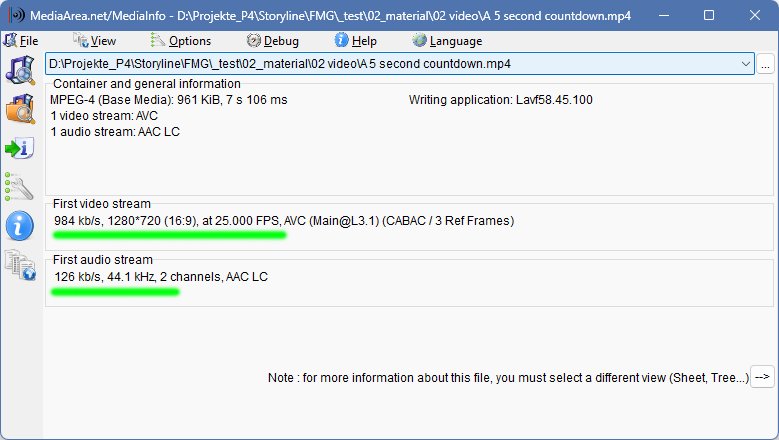Viewport: 779px width, 440px height.
Task: Click 'Container and general information' heading
Action: point(147,83)
